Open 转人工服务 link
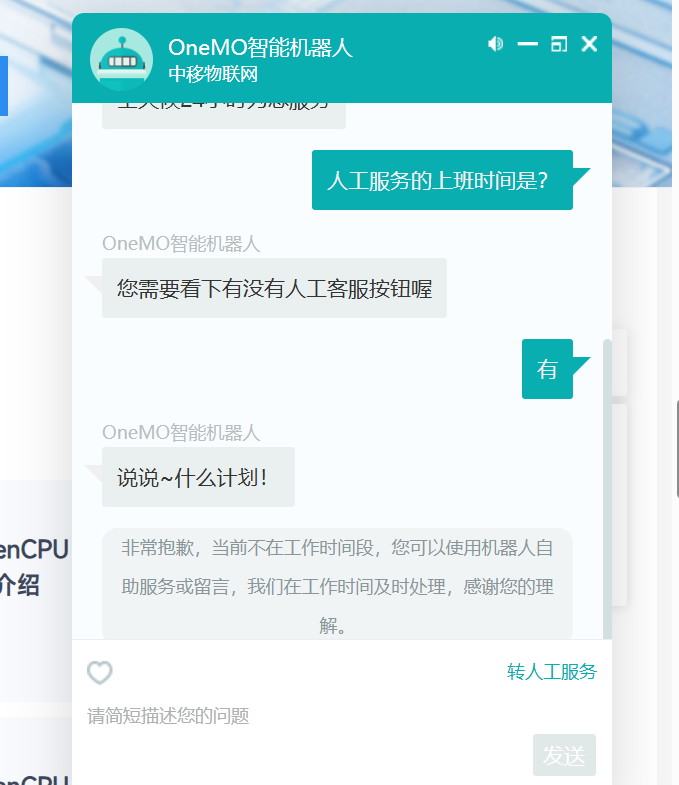The image size is (679, 785). point(552,672)
